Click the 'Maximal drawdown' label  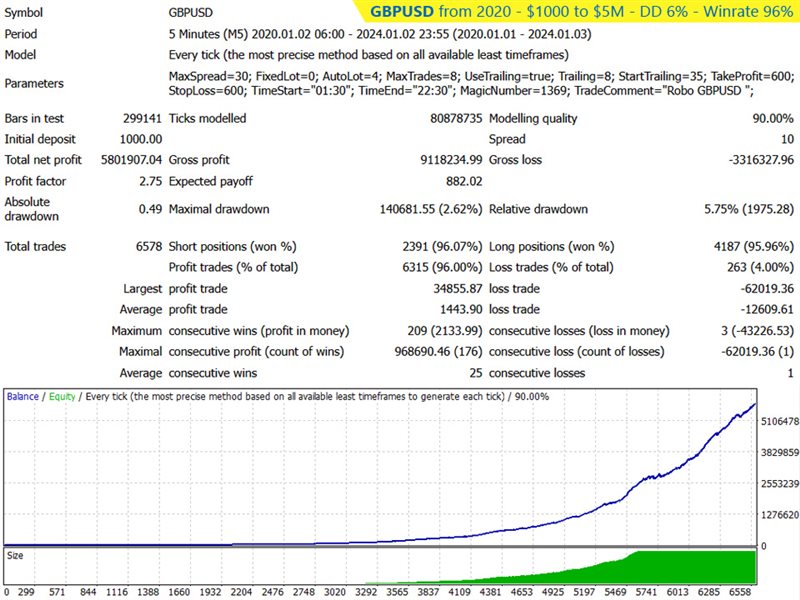219,209
